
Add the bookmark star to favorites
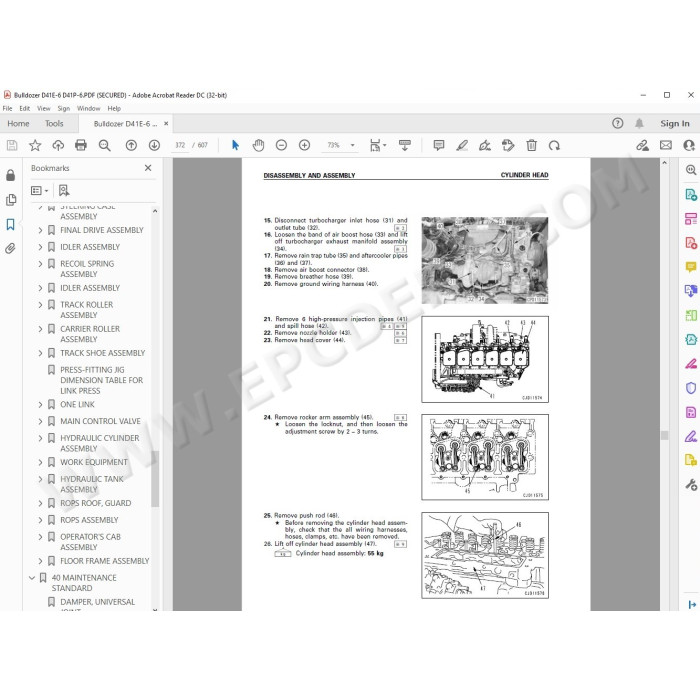pyautogui.click(x=35, y=145)
